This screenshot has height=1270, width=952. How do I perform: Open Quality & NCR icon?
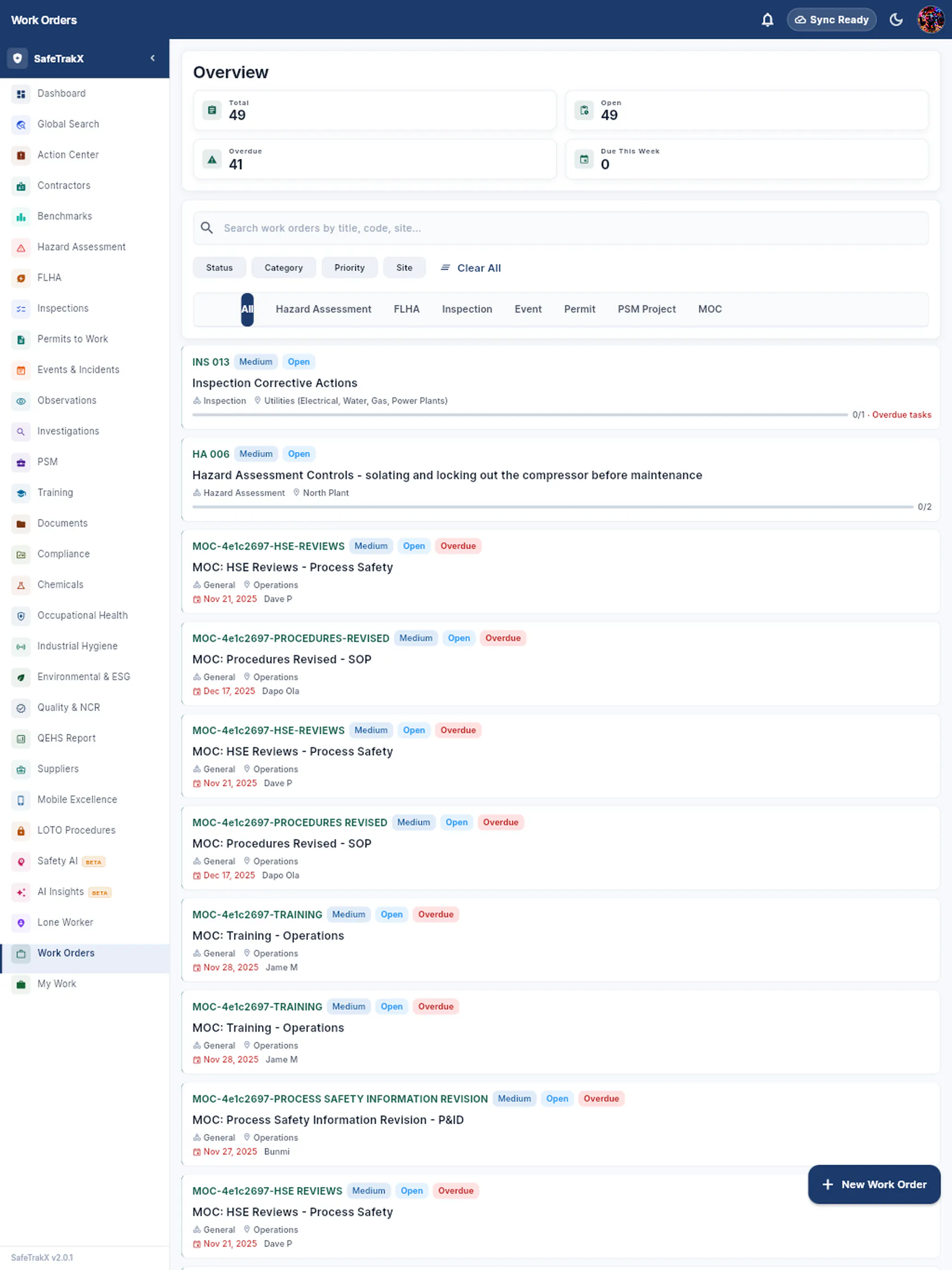(21, 708)
